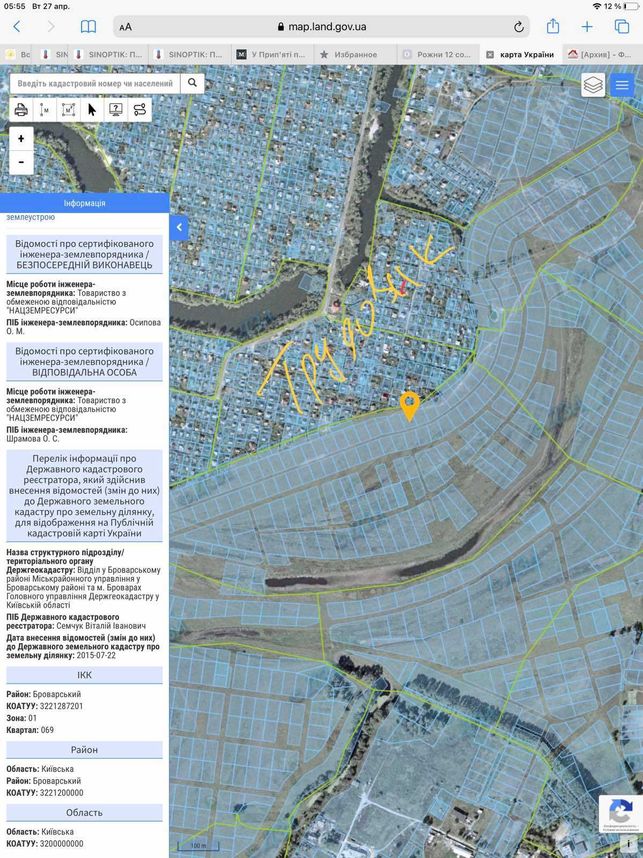The height and width of the screenshot is (858, 643).
Task: Open the info query monitor tool
Action: (115, 109)
